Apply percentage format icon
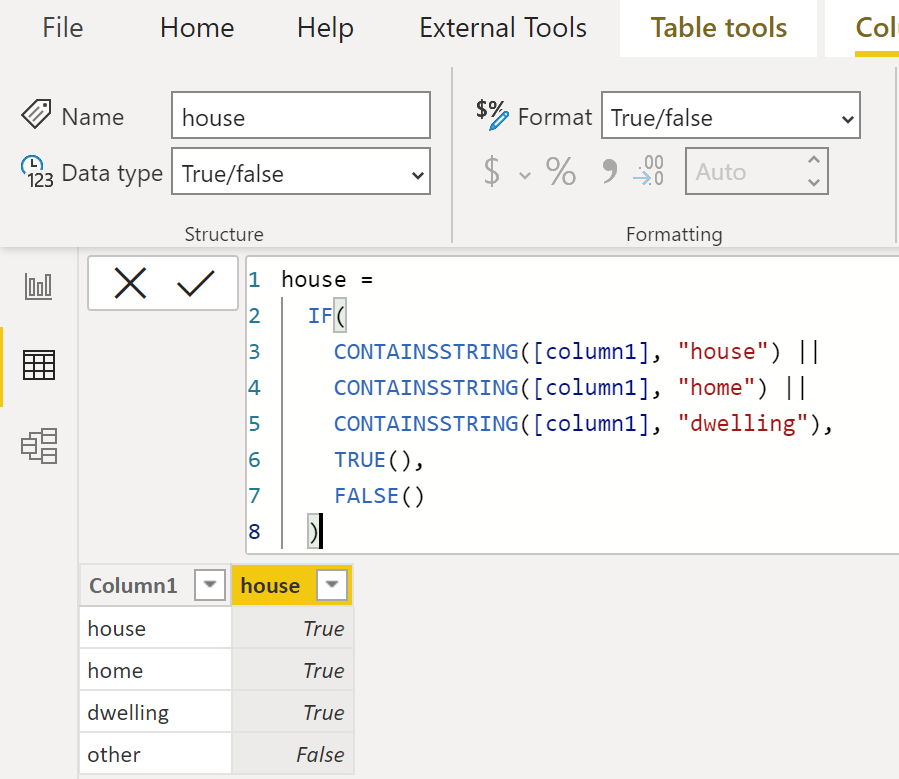 coord(560,171)
